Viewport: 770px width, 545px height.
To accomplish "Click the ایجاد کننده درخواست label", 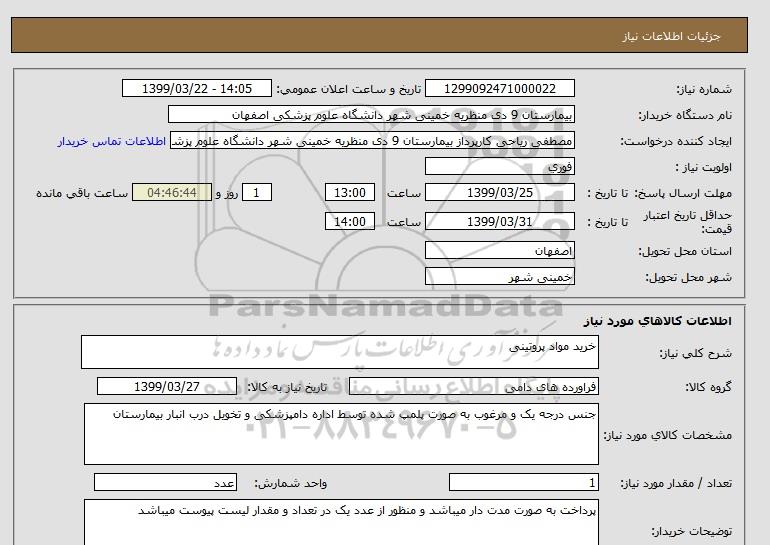I will coord(676,141).
